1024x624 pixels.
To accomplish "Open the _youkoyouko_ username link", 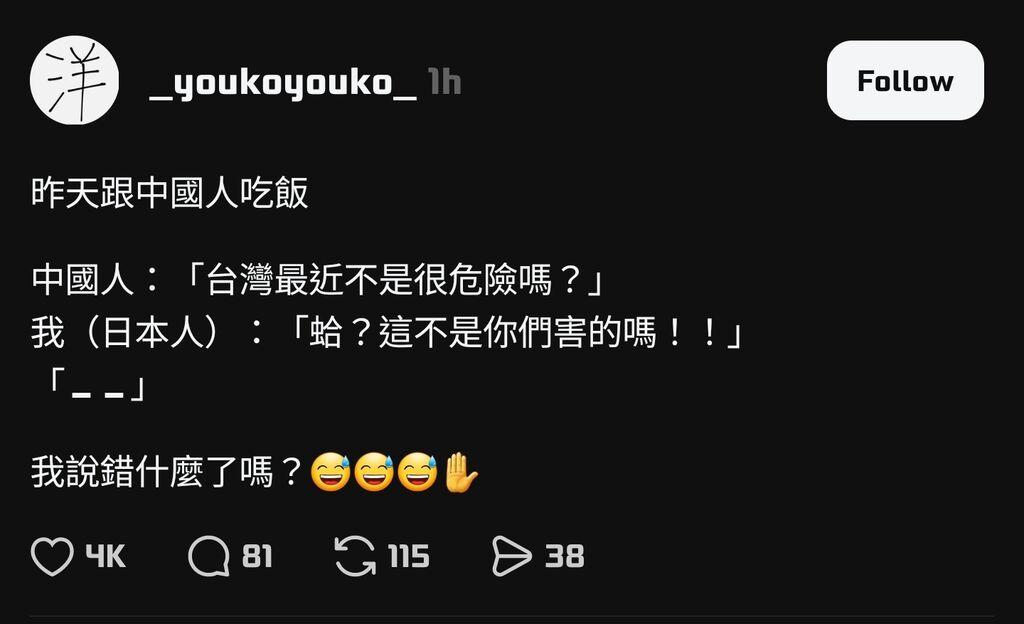I will pos(283,83).
